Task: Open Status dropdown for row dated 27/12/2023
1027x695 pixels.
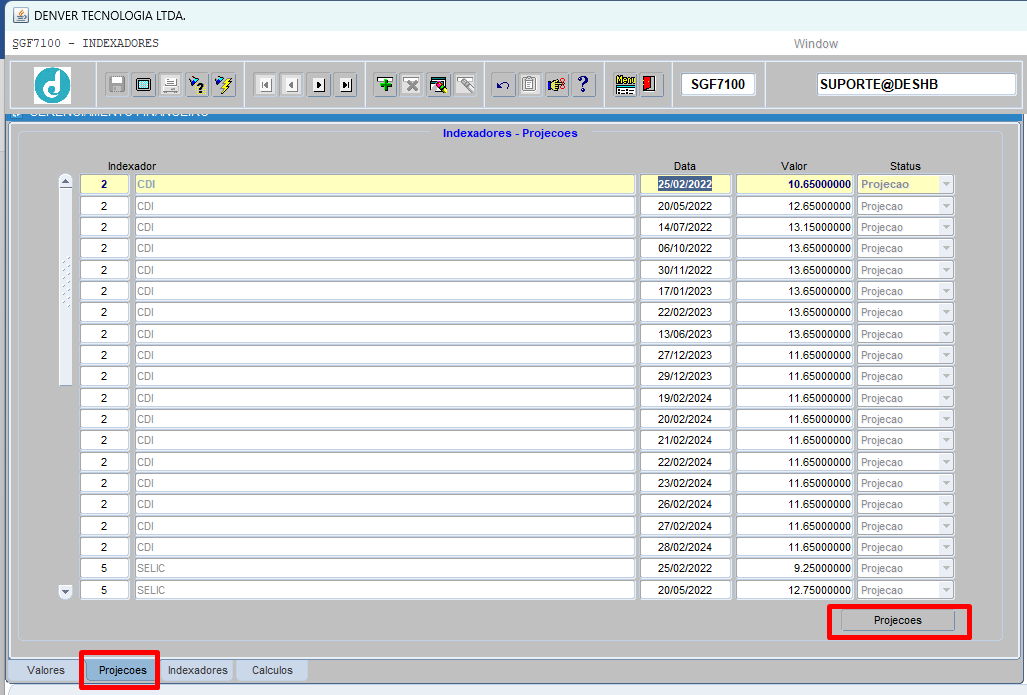Action: (946, 355)
